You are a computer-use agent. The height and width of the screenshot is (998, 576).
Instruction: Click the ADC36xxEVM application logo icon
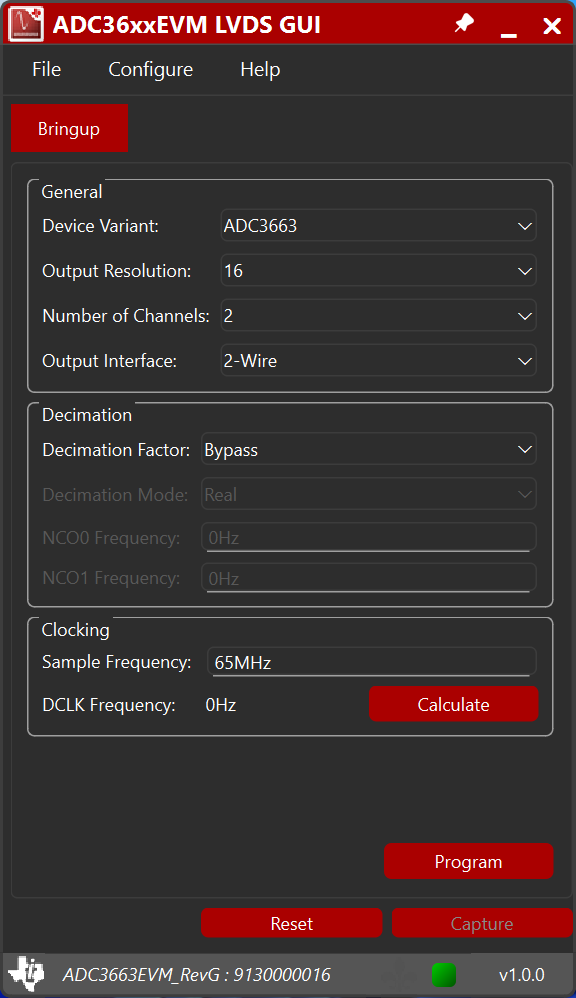(x=26, y=23)
